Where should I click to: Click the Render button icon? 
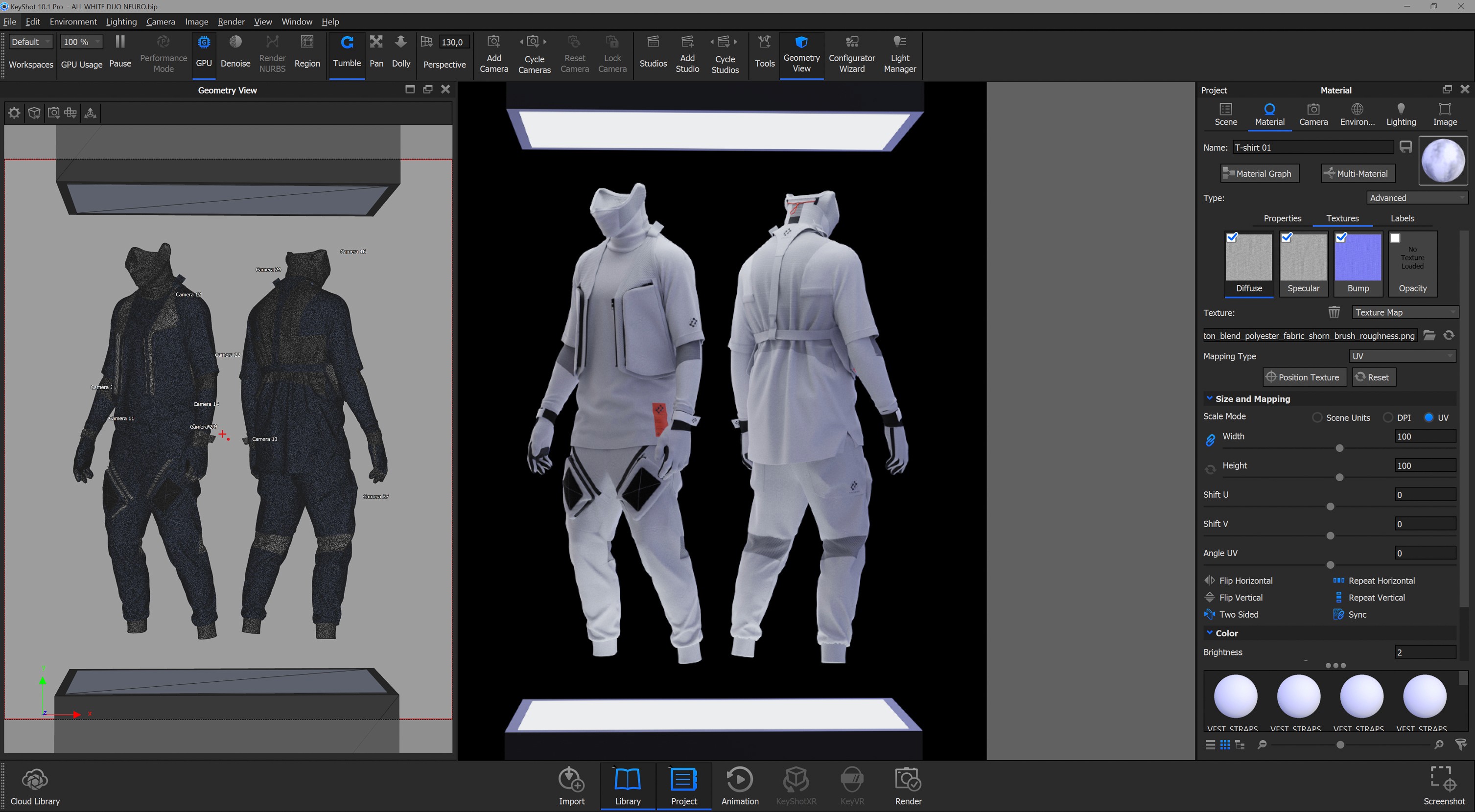pyautogui.click(x=908, y=779)
